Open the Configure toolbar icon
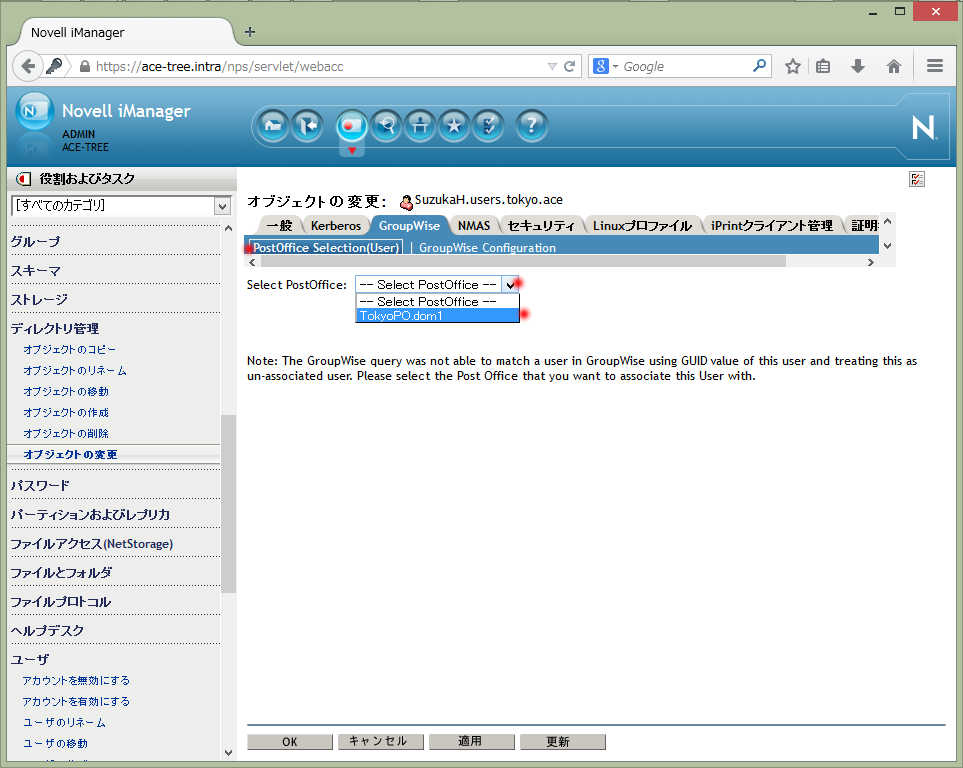The width and height of the screenshot is (963, 768). coord(420,126)
